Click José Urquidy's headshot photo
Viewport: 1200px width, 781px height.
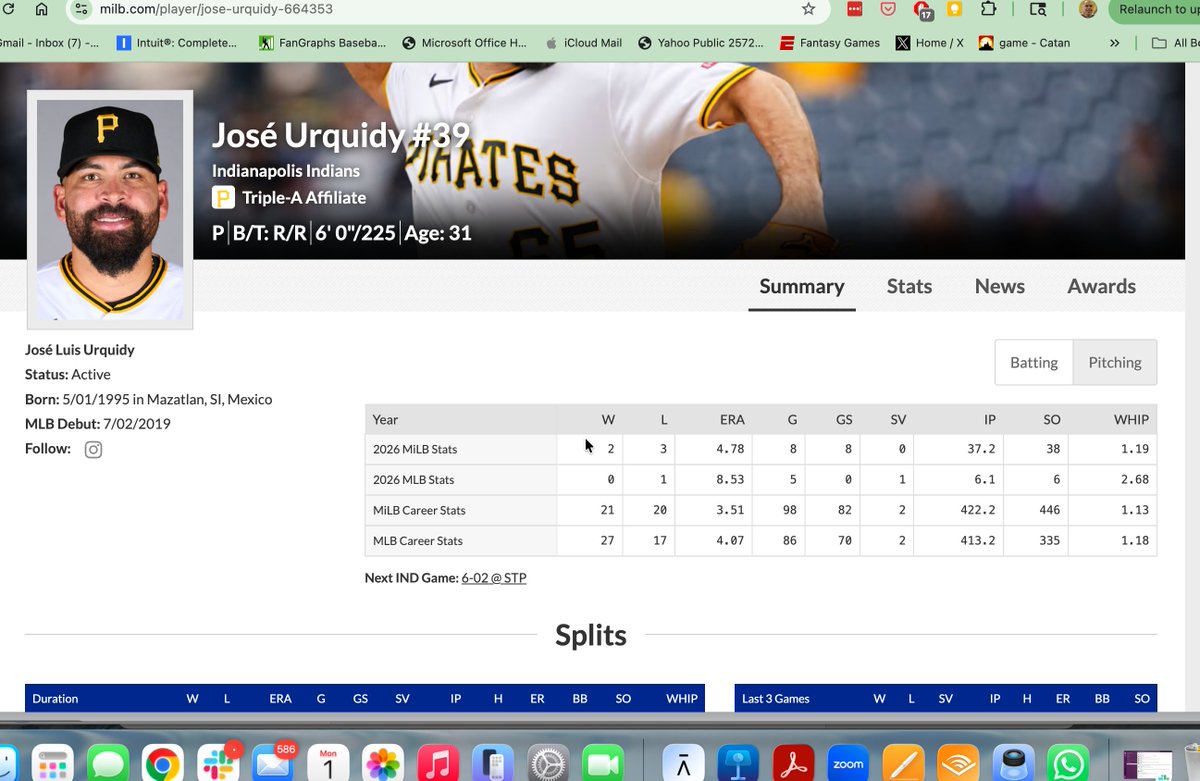click(110, 209)
